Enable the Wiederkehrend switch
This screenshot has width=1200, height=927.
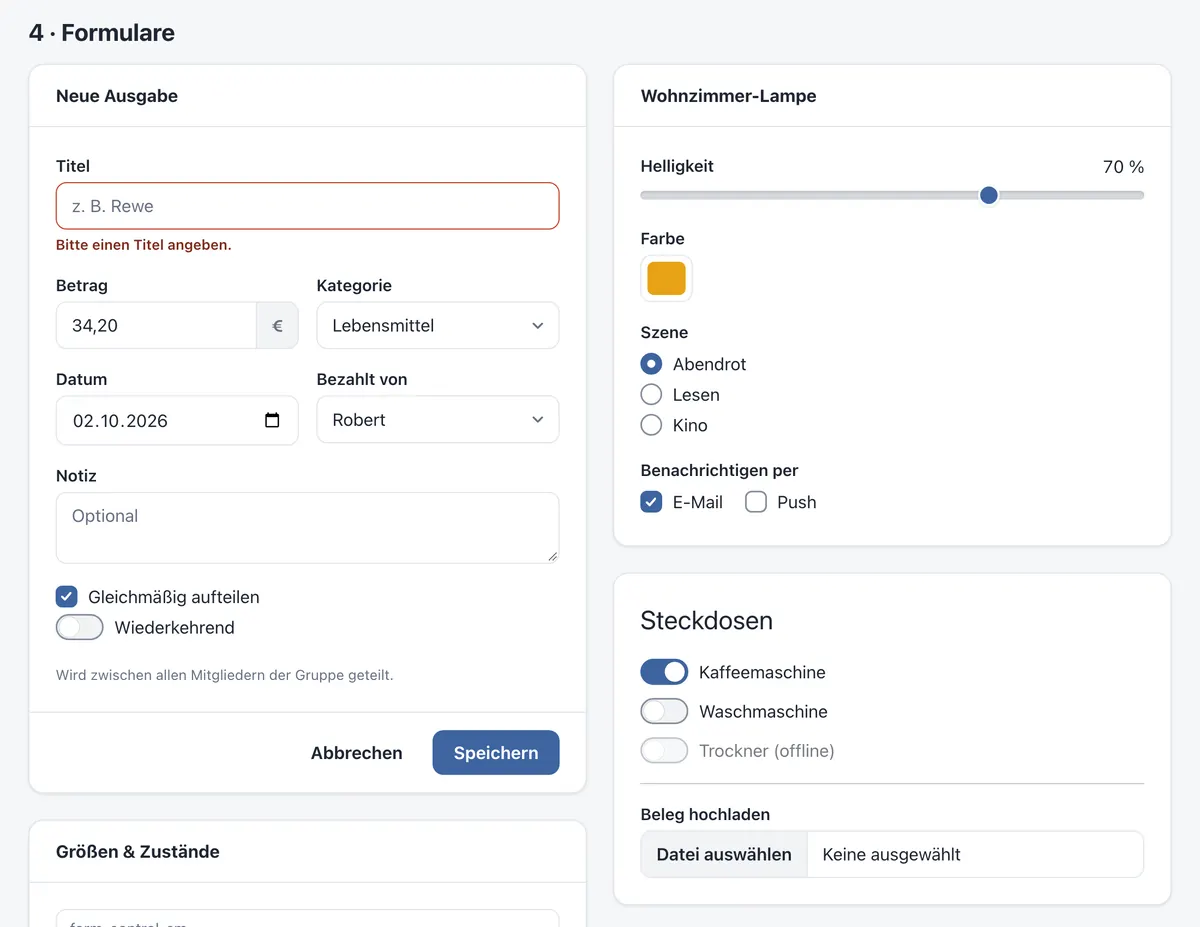(80, 627)
